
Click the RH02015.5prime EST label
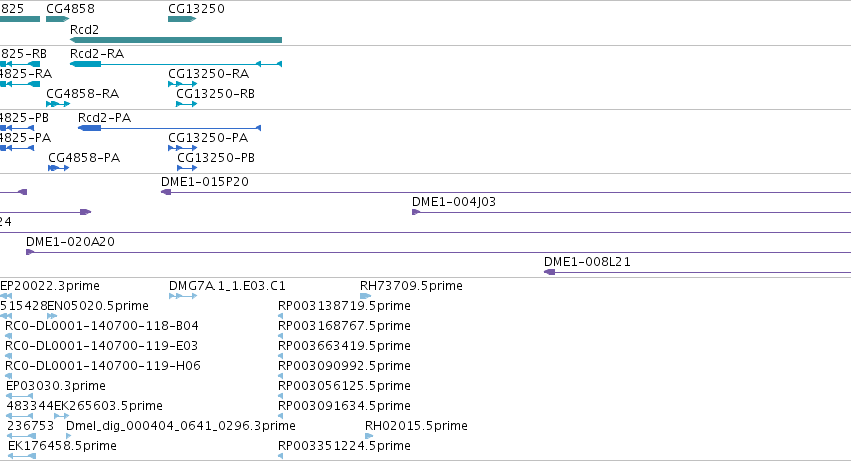tap(416, 425)
